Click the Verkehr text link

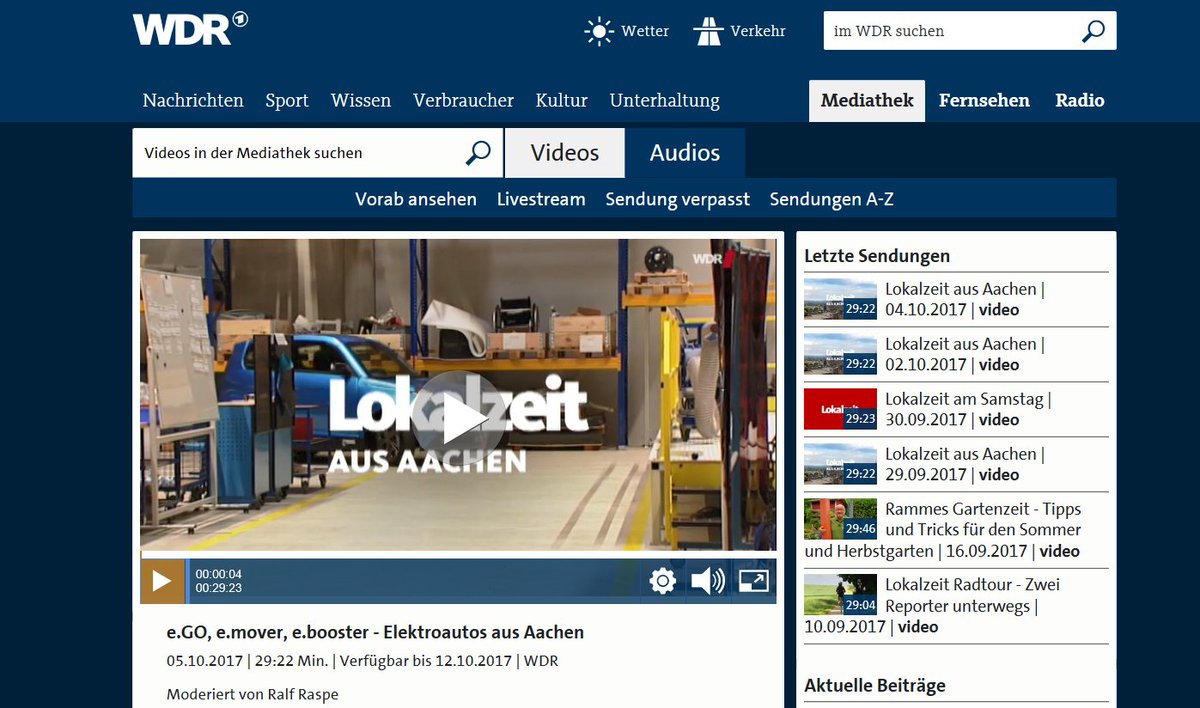pyautogui.click(x=758, y=31)
